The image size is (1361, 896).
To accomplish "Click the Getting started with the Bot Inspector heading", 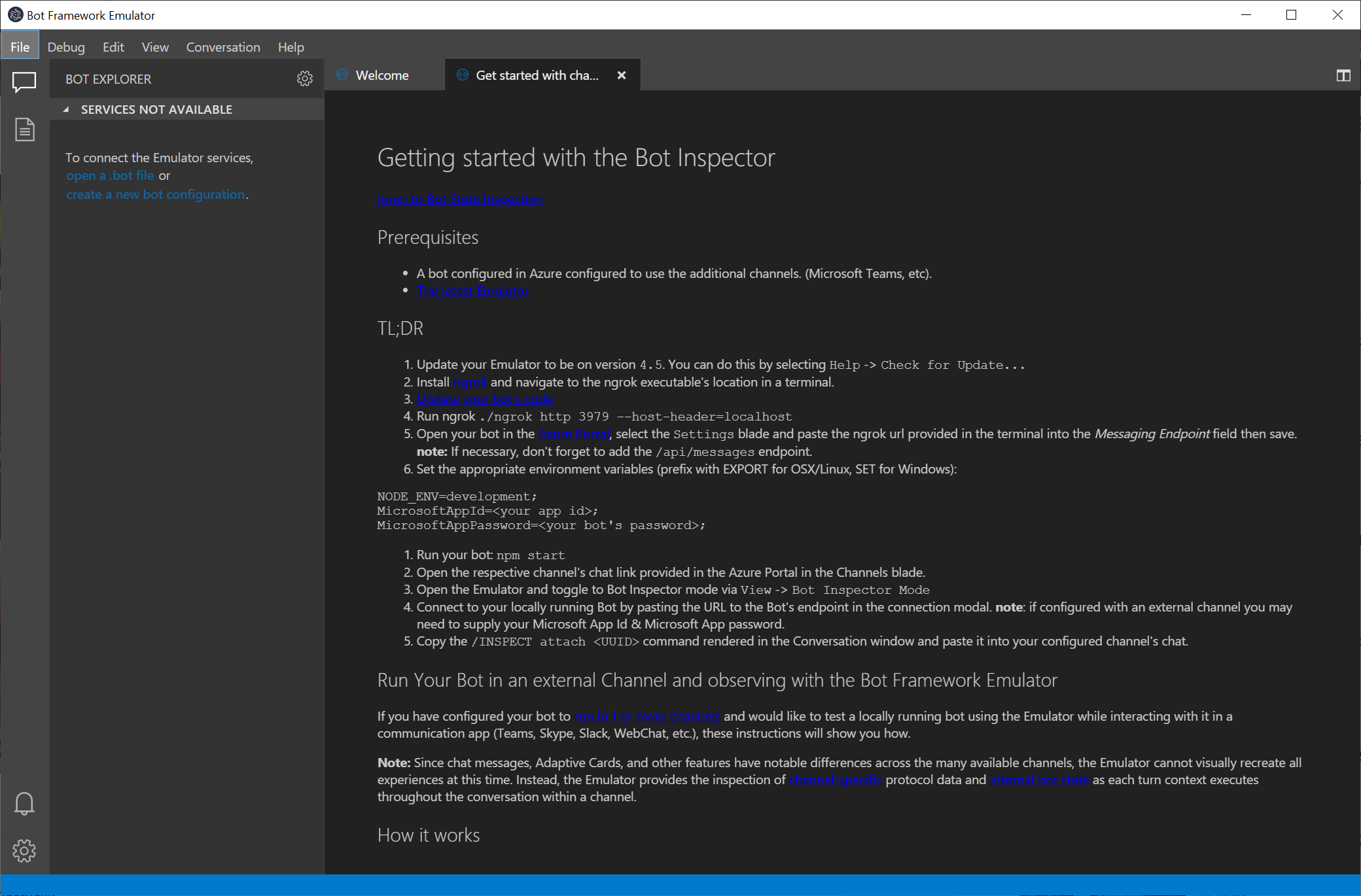I will pos(576,158).
